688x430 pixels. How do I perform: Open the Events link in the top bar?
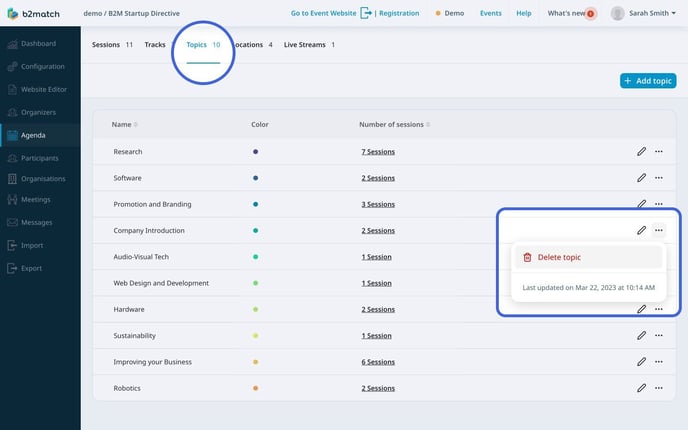pyautogui.click(x=491, y=13)
